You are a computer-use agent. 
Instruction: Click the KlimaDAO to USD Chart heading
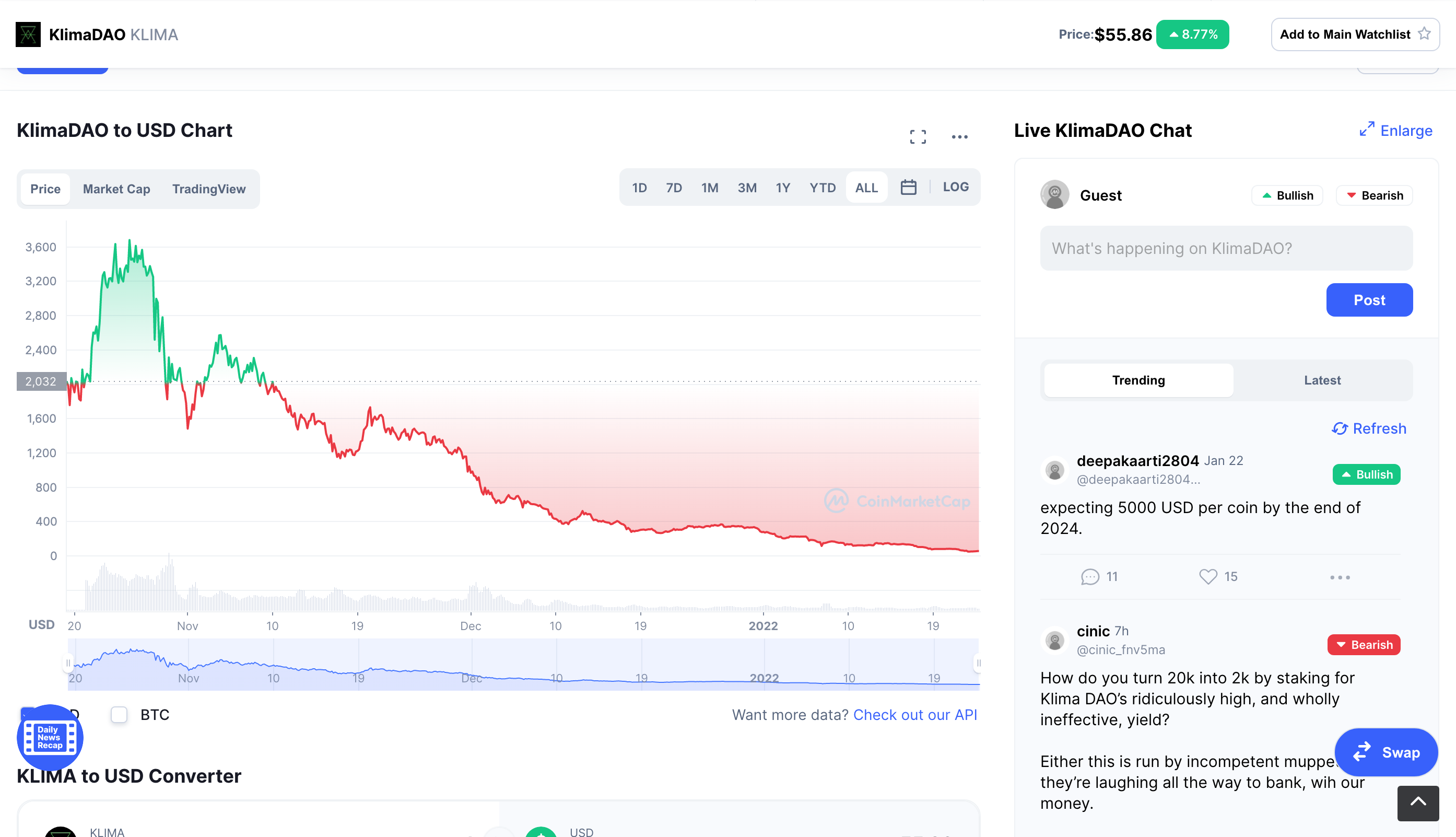(x=125, y=130)
